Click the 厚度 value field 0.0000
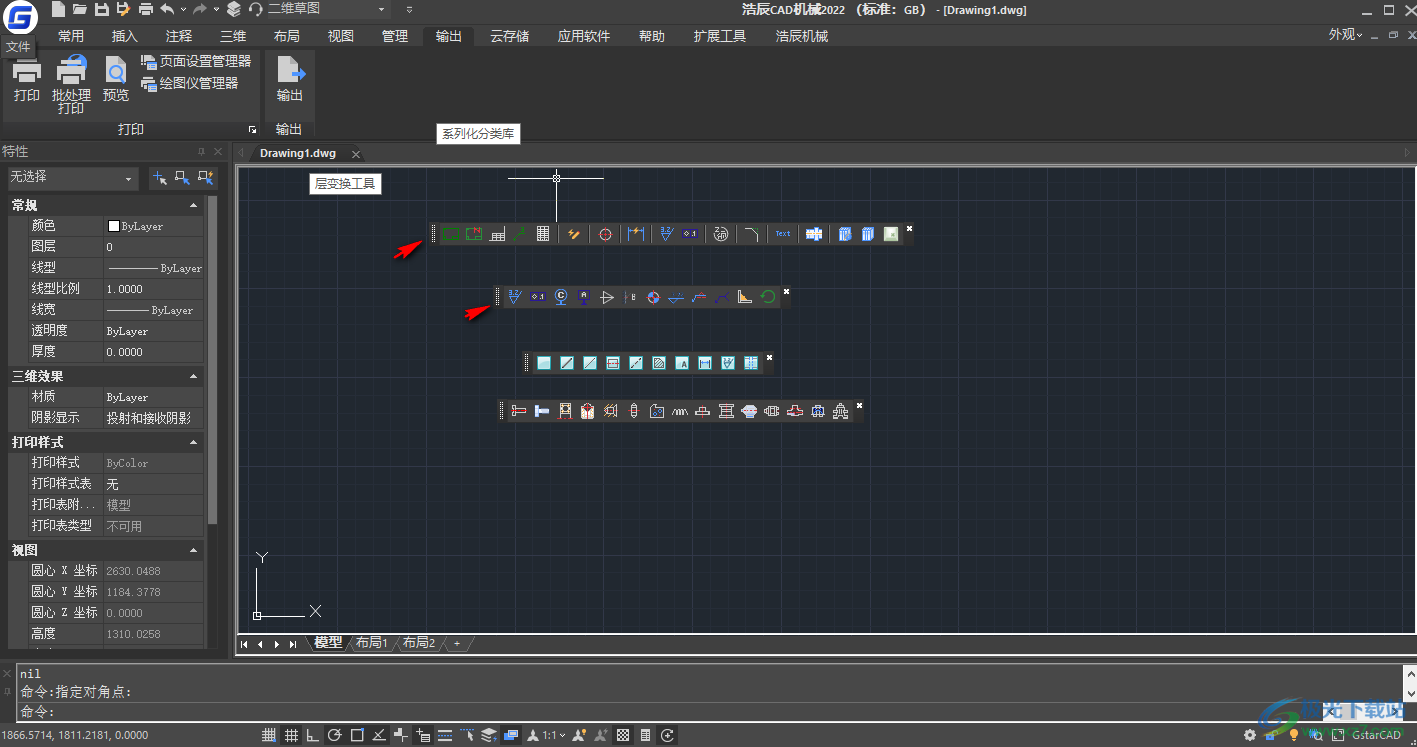The height and width of the screenshot is (747, 1417). pos(154,352)
